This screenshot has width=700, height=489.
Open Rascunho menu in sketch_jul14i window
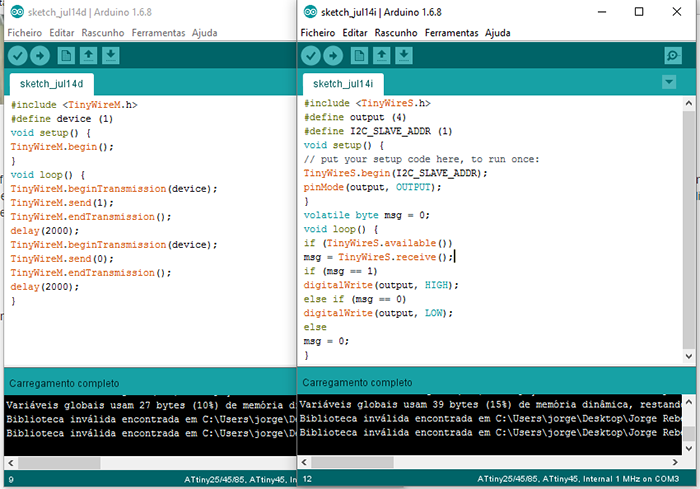click(396, 33)
